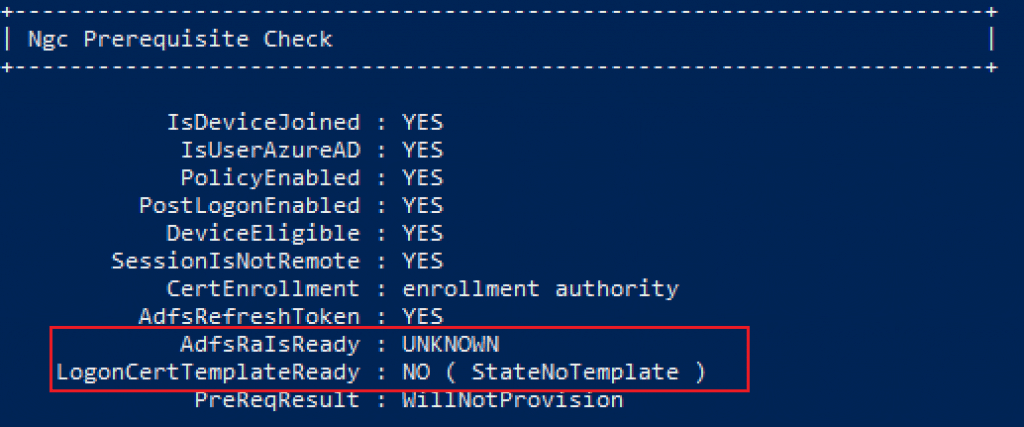Click the AdfsRefreshToken label
The width and height of the screenshot is (1024, 427).
[249, 317]
